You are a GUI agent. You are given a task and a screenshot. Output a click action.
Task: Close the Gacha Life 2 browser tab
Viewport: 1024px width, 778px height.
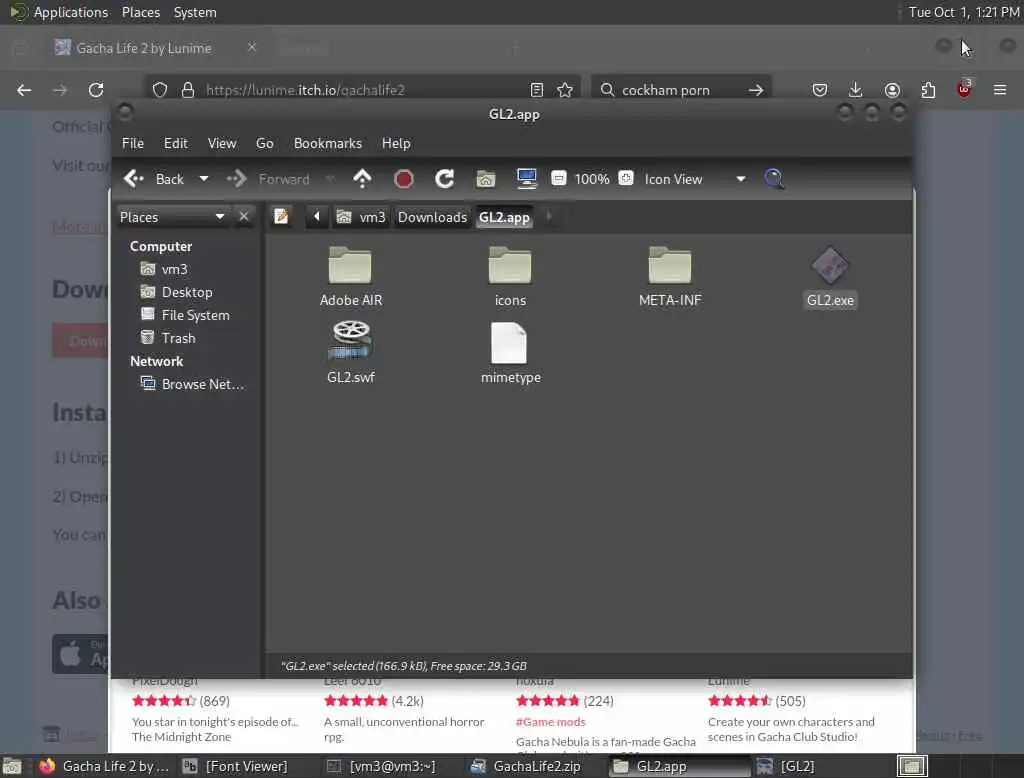[252, 47]
